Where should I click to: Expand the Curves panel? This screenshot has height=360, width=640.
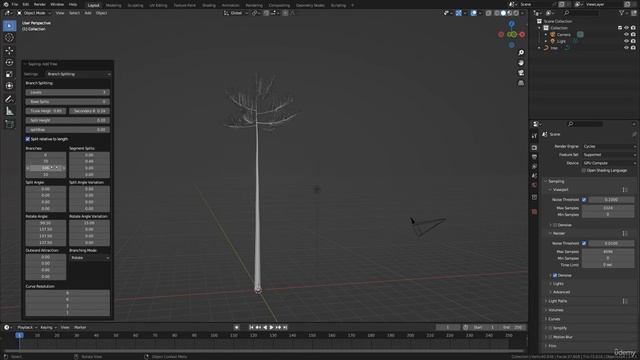[x=554, y=319]
